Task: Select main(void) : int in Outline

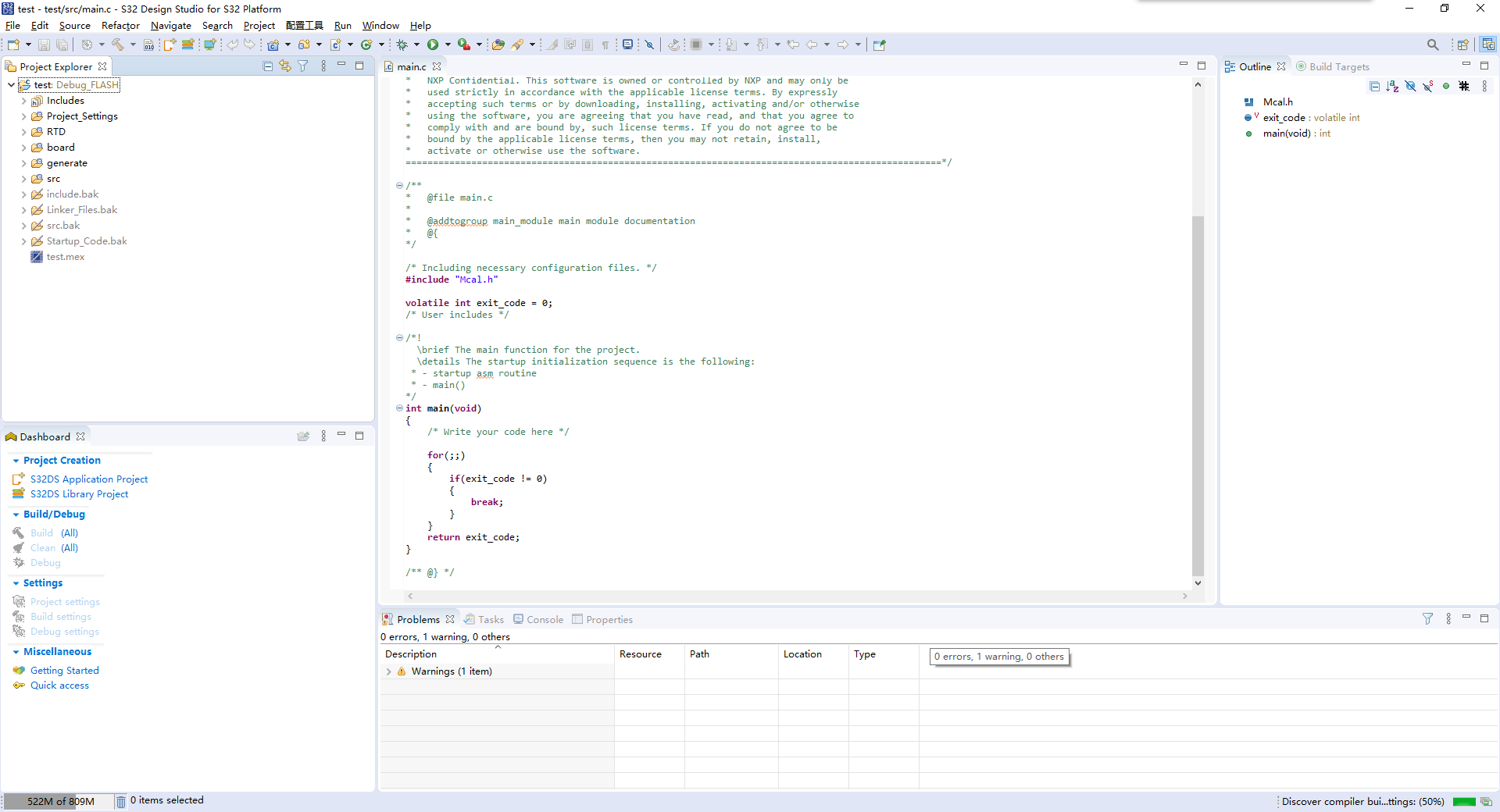Action: coord(1296,134)
